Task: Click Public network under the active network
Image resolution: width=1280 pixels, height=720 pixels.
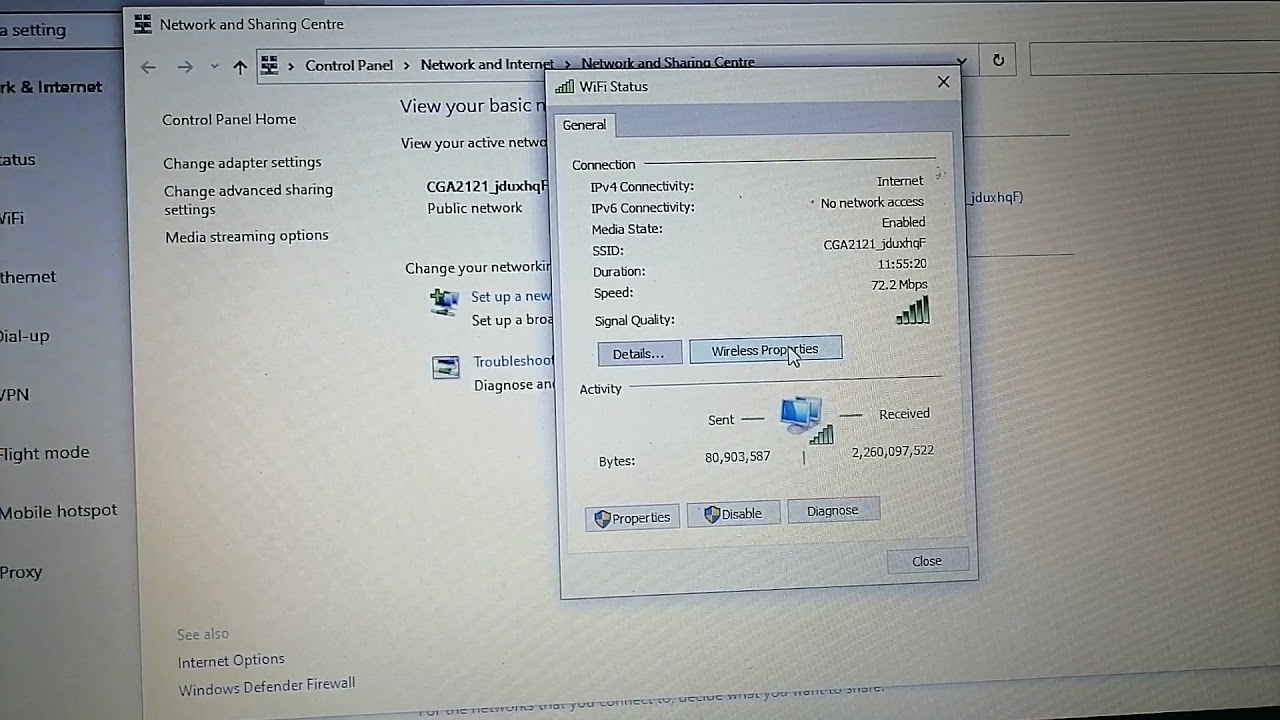Action: click(x=475, y=208)
